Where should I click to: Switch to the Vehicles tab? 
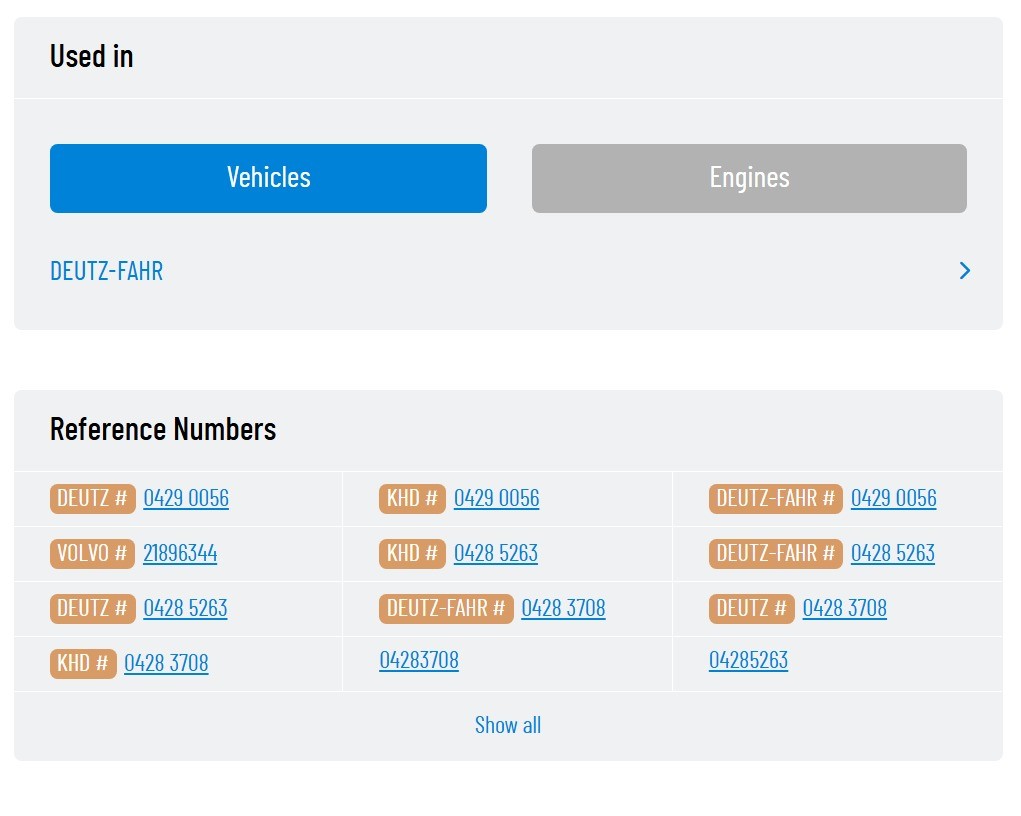coord(268,178)
